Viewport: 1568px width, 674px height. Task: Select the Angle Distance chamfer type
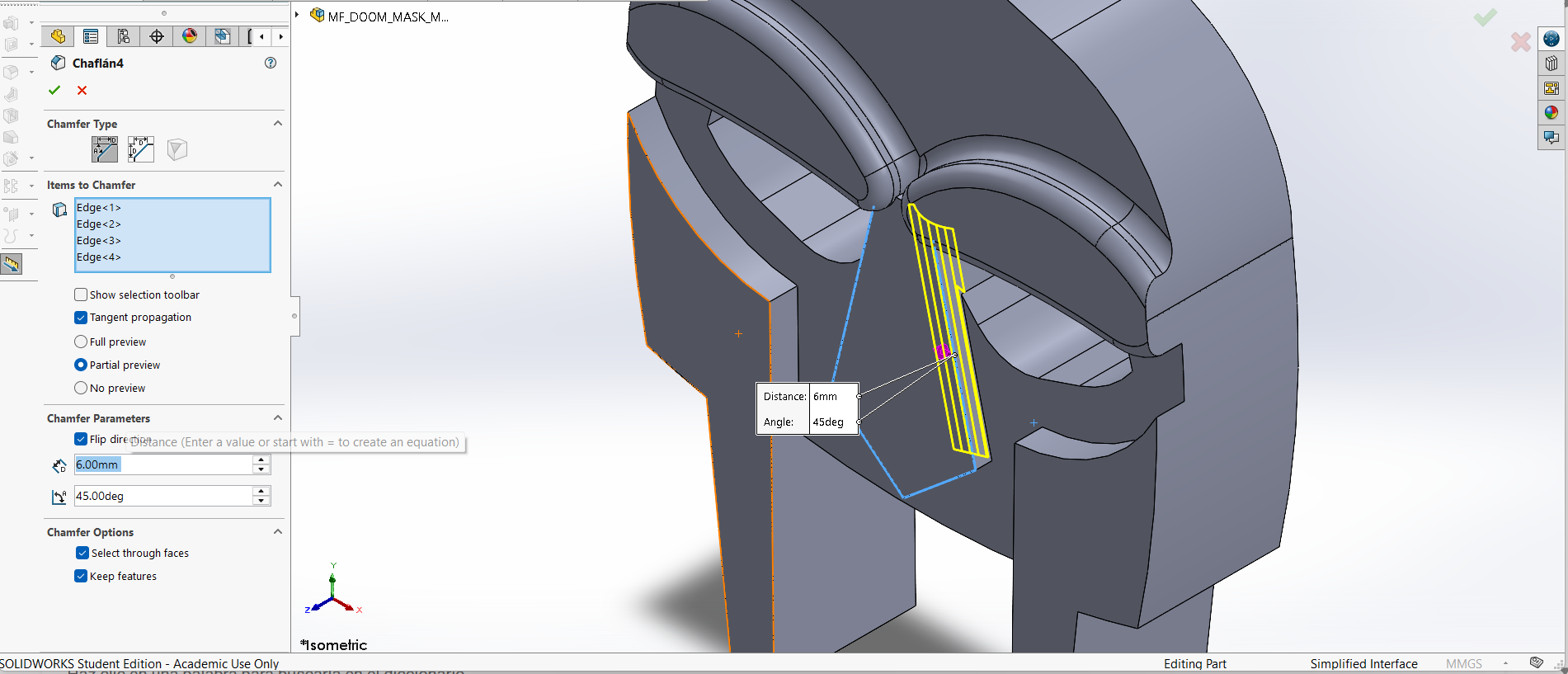tap(105, 149)
